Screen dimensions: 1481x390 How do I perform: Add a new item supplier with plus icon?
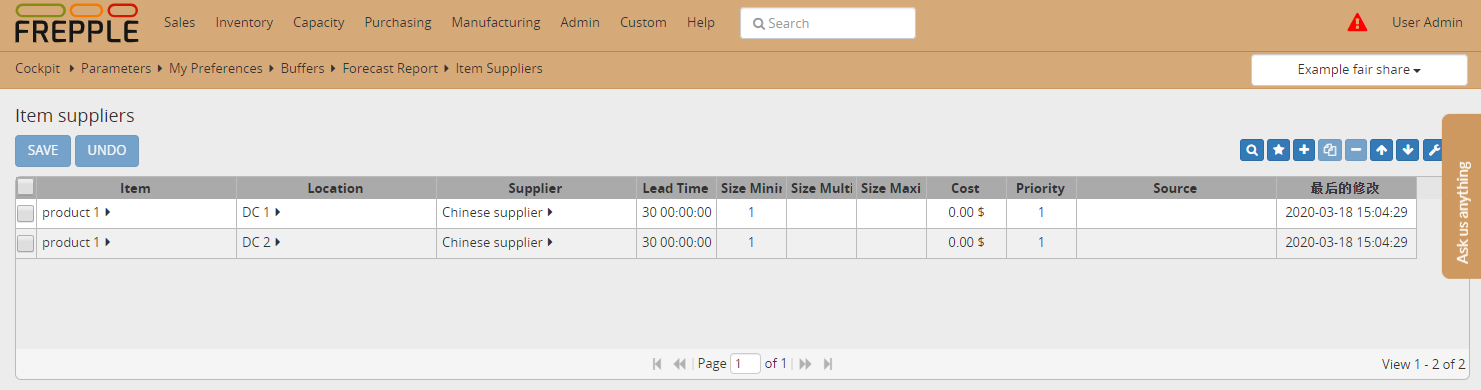[1303, 150]
